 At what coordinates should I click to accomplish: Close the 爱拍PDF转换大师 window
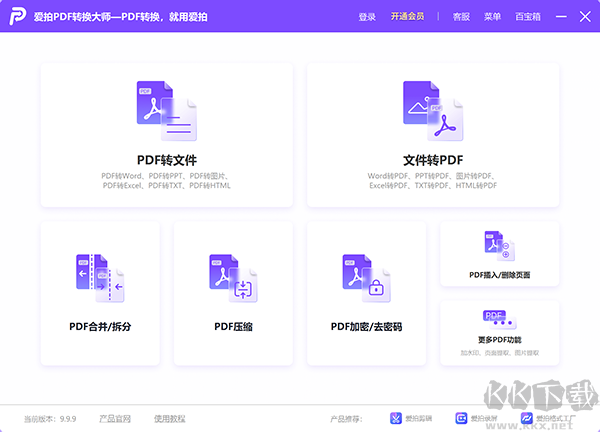pos(585,16)
